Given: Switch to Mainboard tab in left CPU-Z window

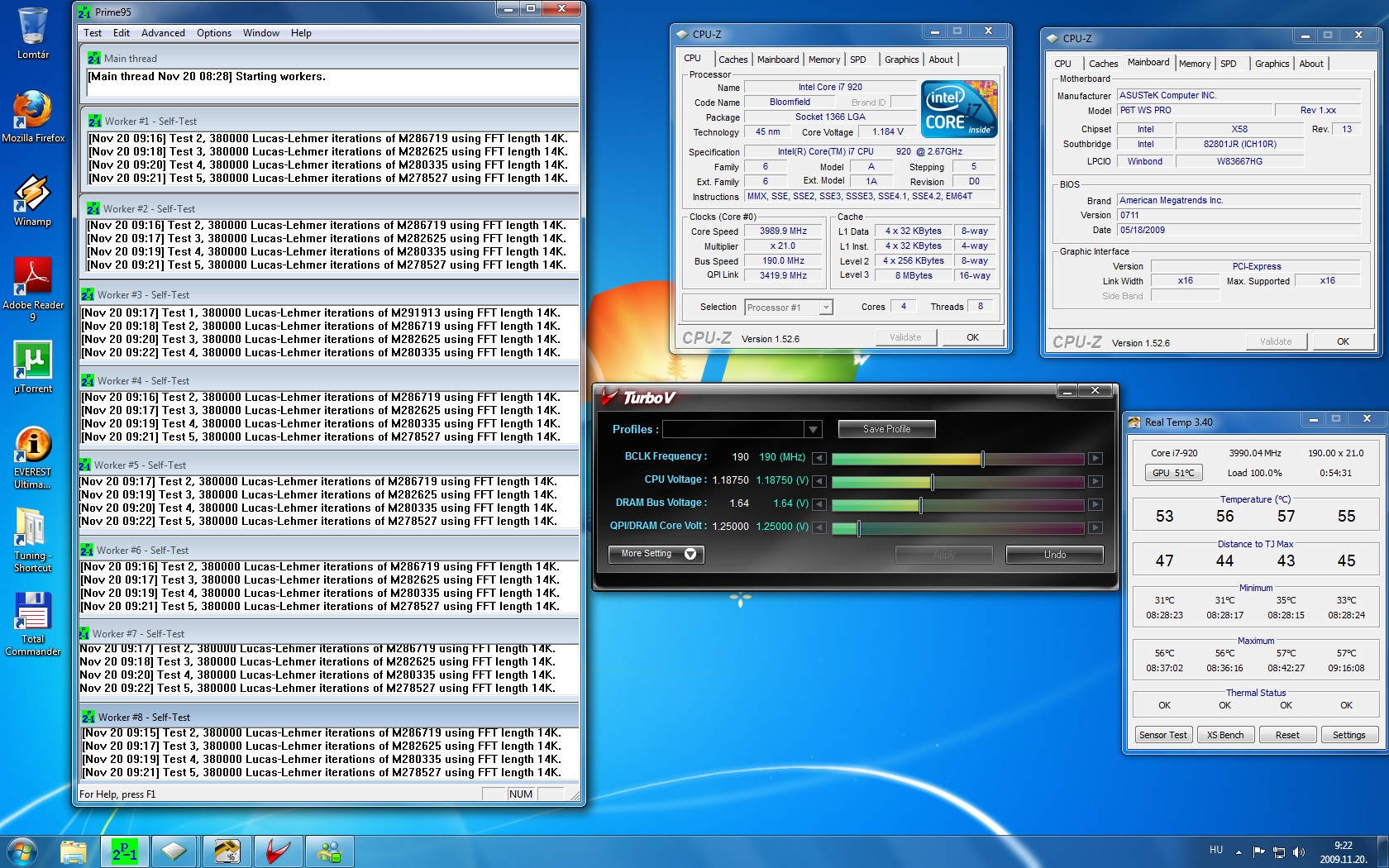Looking at the screenshot, I should tap(778, 60).
